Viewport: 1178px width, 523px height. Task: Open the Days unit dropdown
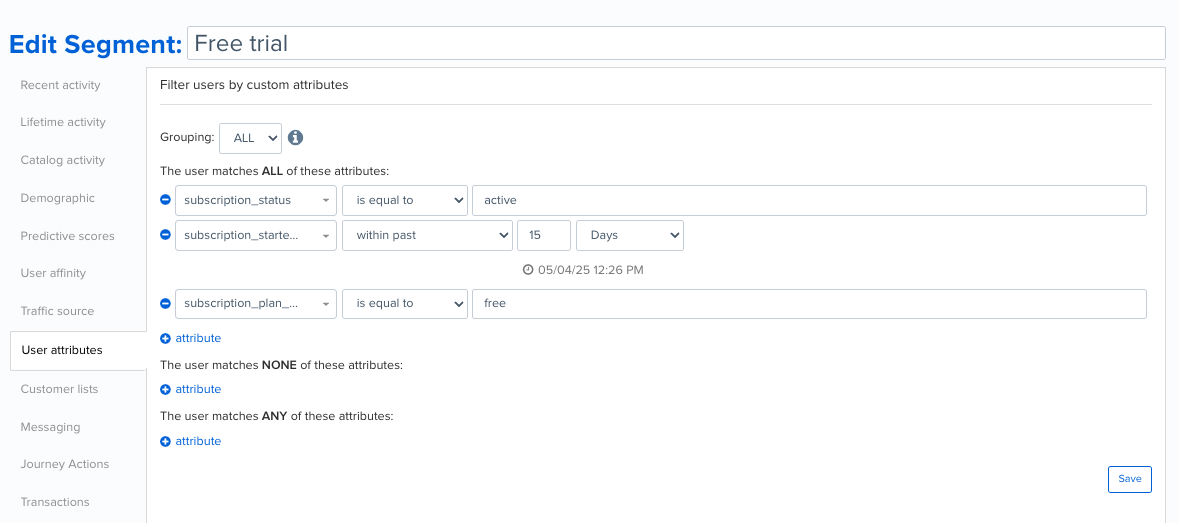tap(630, 235)
